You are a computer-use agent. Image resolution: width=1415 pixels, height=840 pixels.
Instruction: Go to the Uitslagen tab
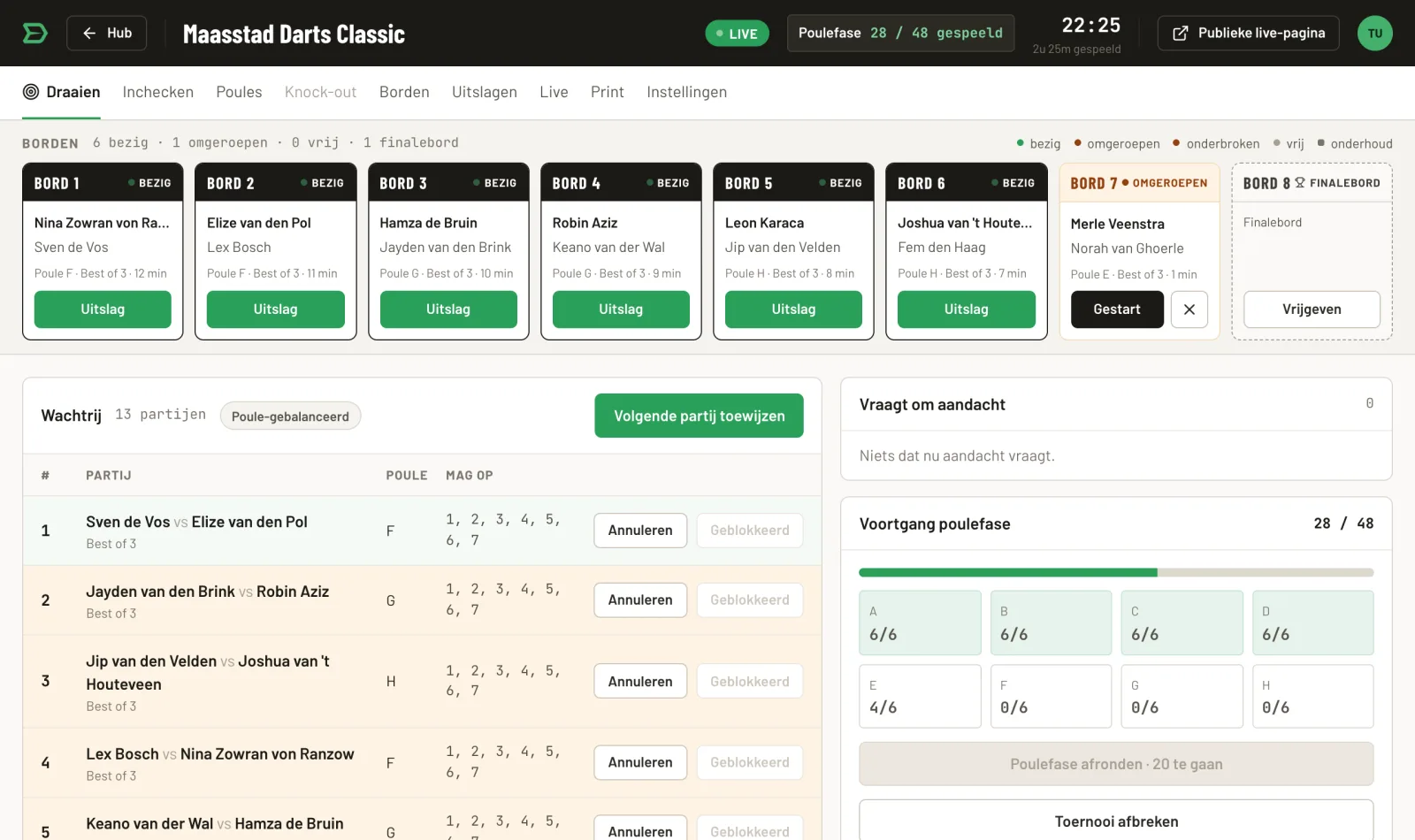coord(485,92)
